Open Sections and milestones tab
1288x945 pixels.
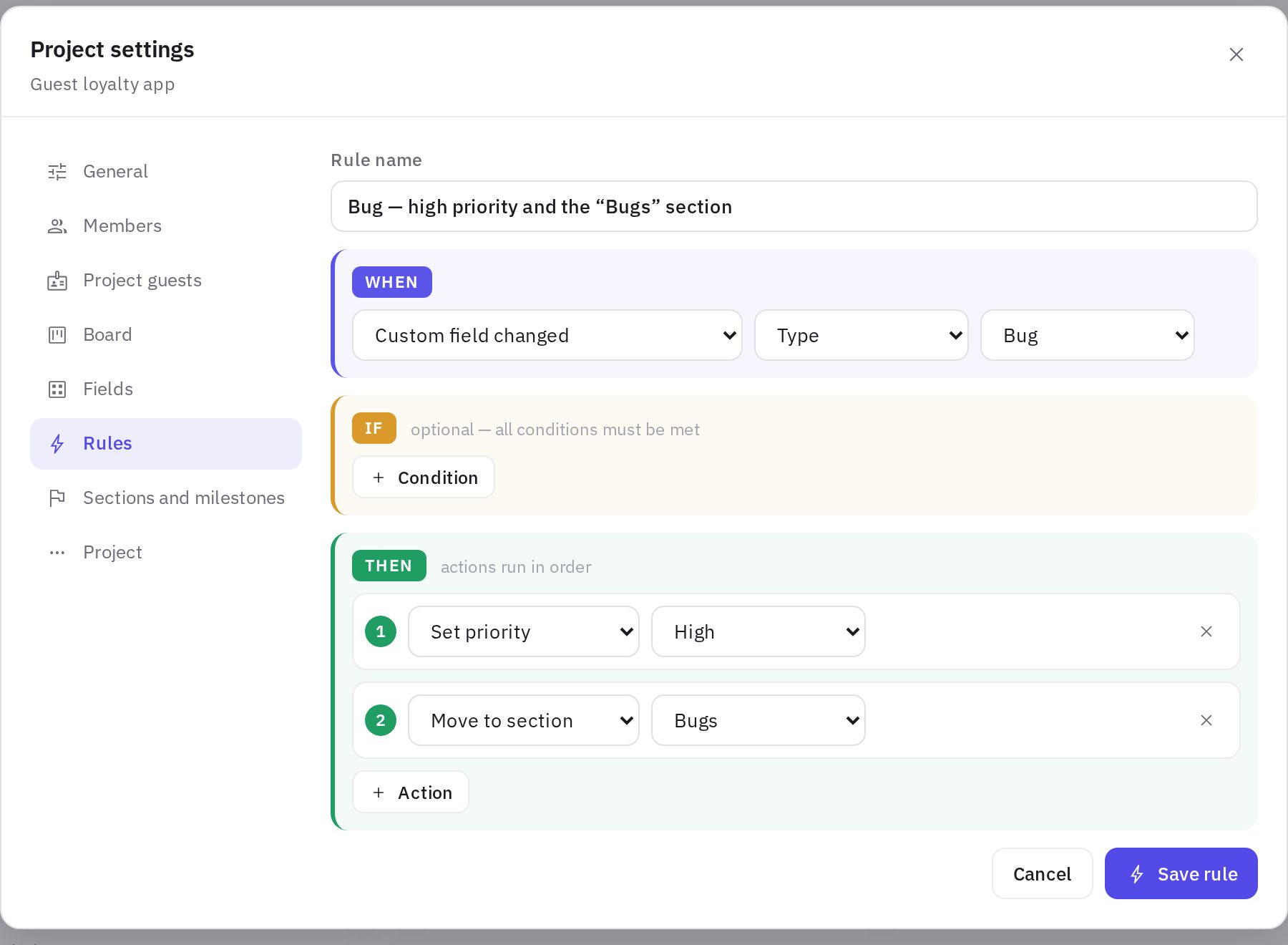pyautogui.click(x=166, y=498)
